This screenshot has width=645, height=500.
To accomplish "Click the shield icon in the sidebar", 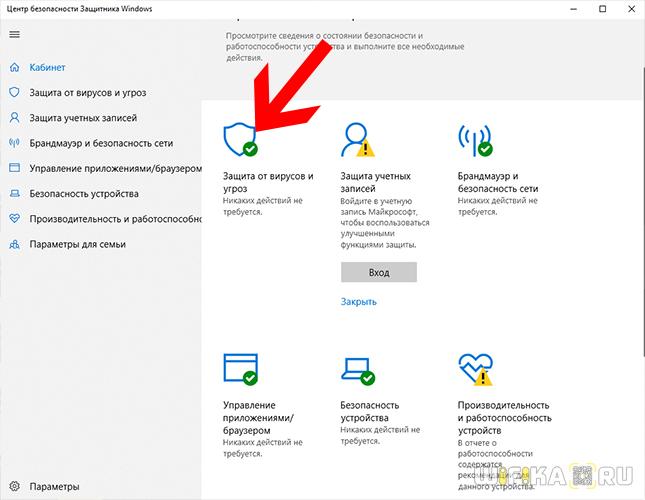I will [x=14, y=92].
